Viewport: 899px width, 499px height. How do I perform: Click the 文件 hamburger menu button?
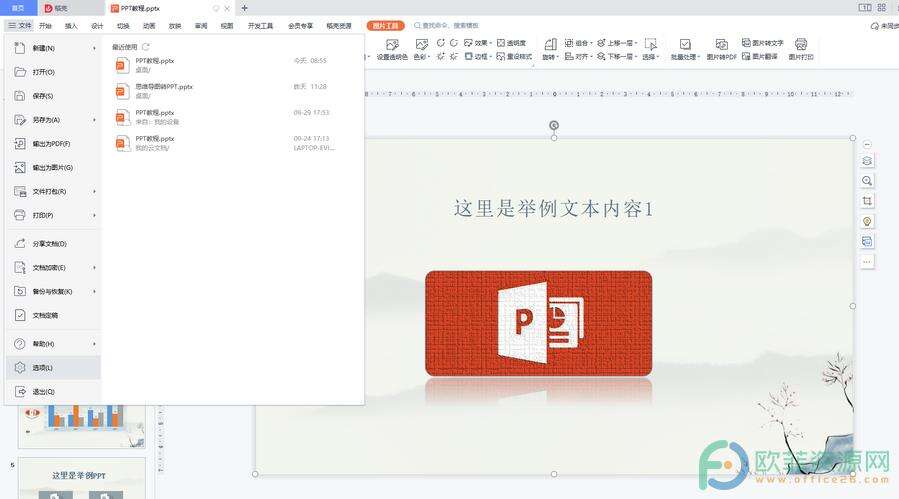point(19,25)
